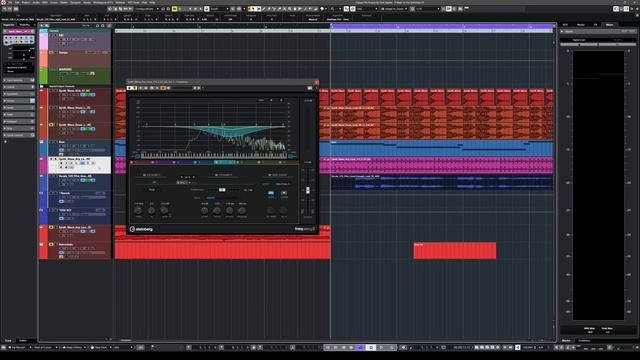
Task: Click the purple locator range in the ruler
Action: coord(442,26)
